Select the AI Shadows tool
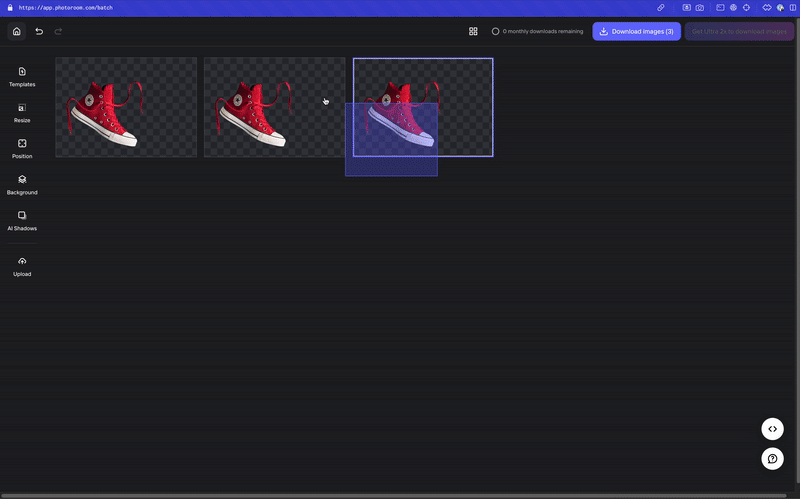The width and height of the screenshot is (800, 499). [x=22, y=220]
